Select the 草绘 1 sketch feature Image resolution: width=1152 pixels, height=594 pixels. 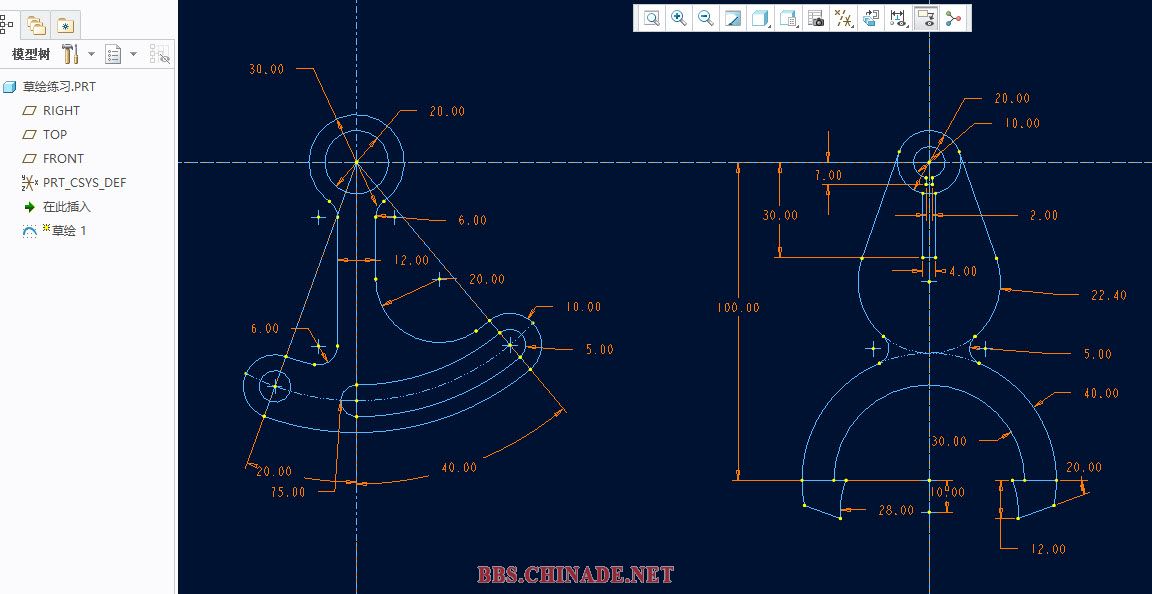pyautogui.click(x=68, y=231)
